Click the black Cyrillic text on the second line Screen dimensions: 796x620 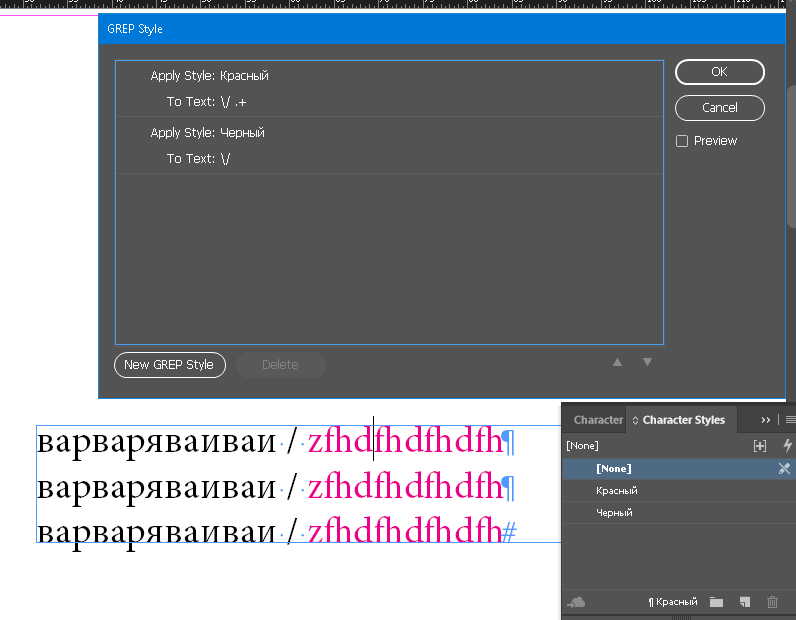pos(156,486)
